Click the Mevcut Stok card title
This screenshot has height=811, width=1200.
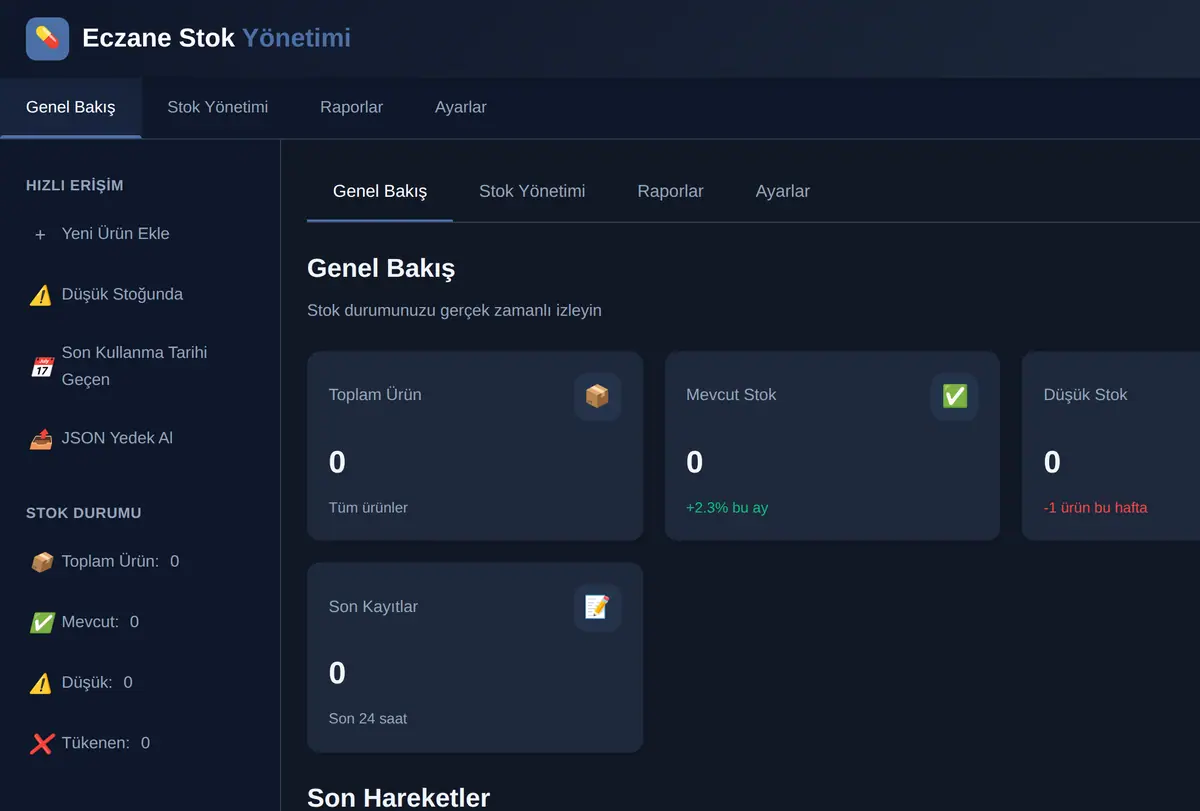pyautogui.click(x=731, y=395)
